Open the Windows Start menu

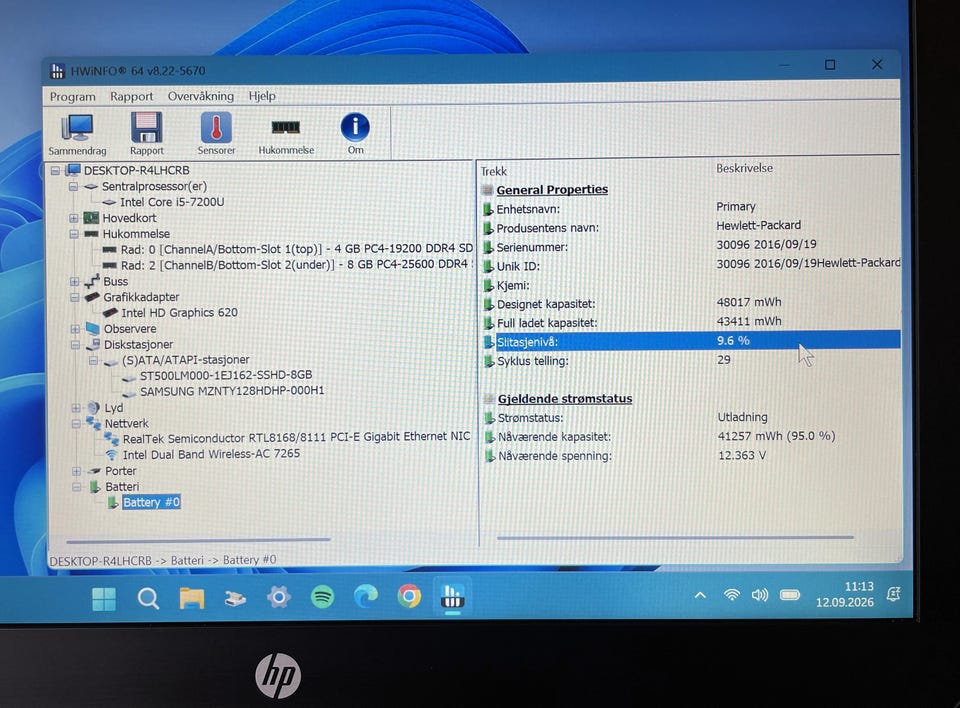(103, 599)
